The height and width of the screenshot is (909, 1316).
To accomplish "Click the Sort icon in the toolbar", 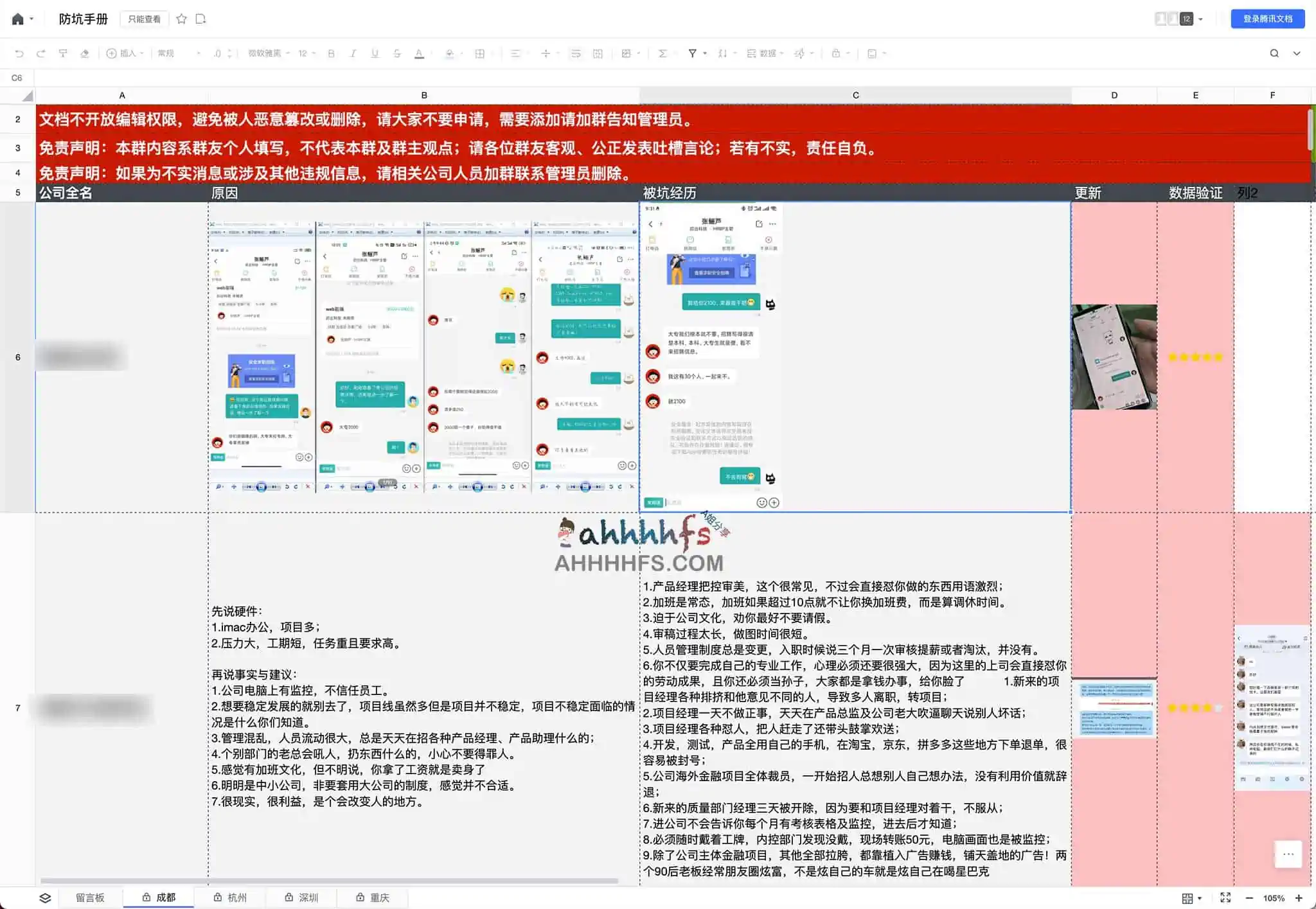I will 722,53.
